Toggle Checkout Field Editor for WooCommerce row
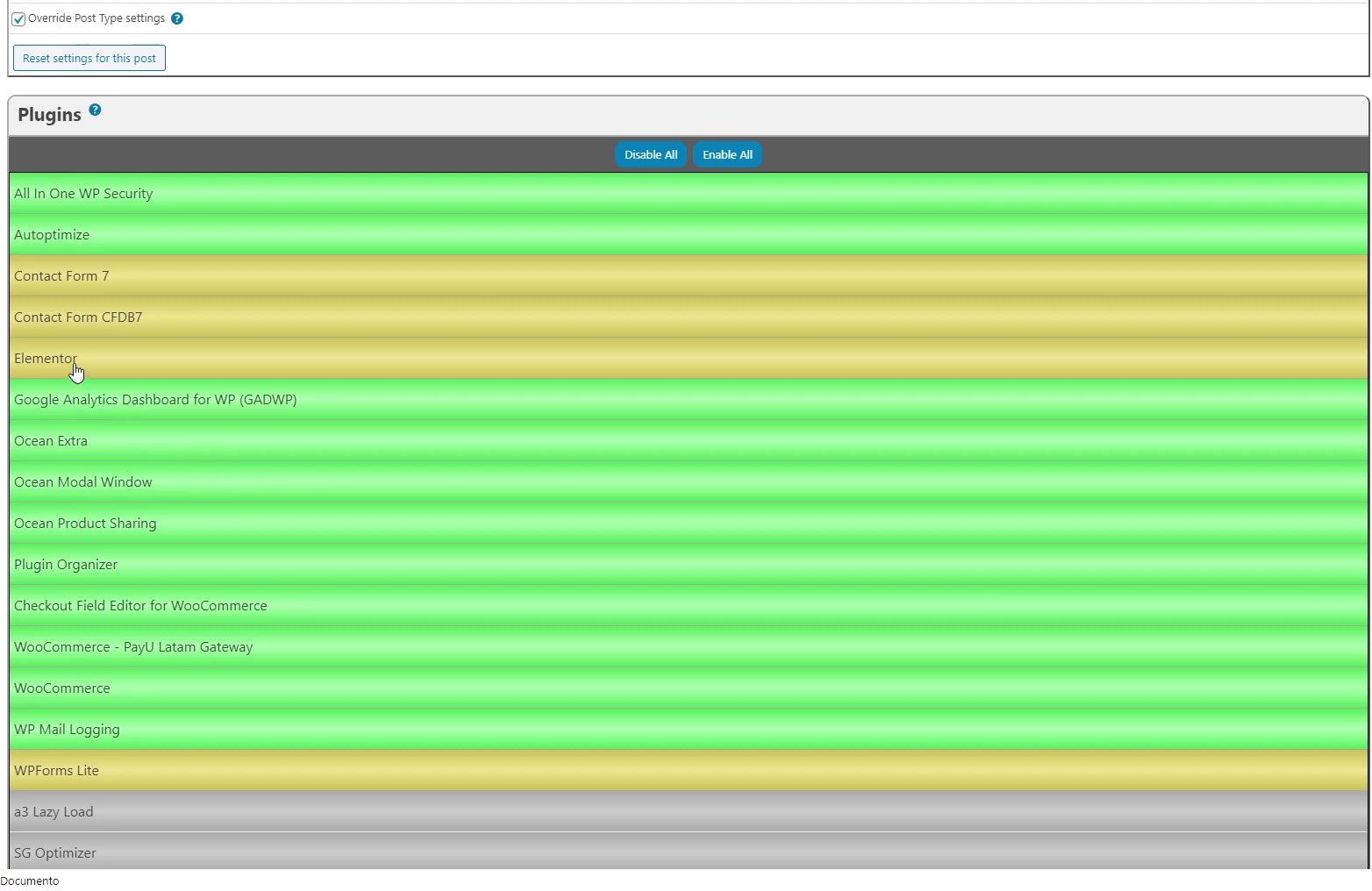This screenshot has height=891, width=1372. [689, 605]
